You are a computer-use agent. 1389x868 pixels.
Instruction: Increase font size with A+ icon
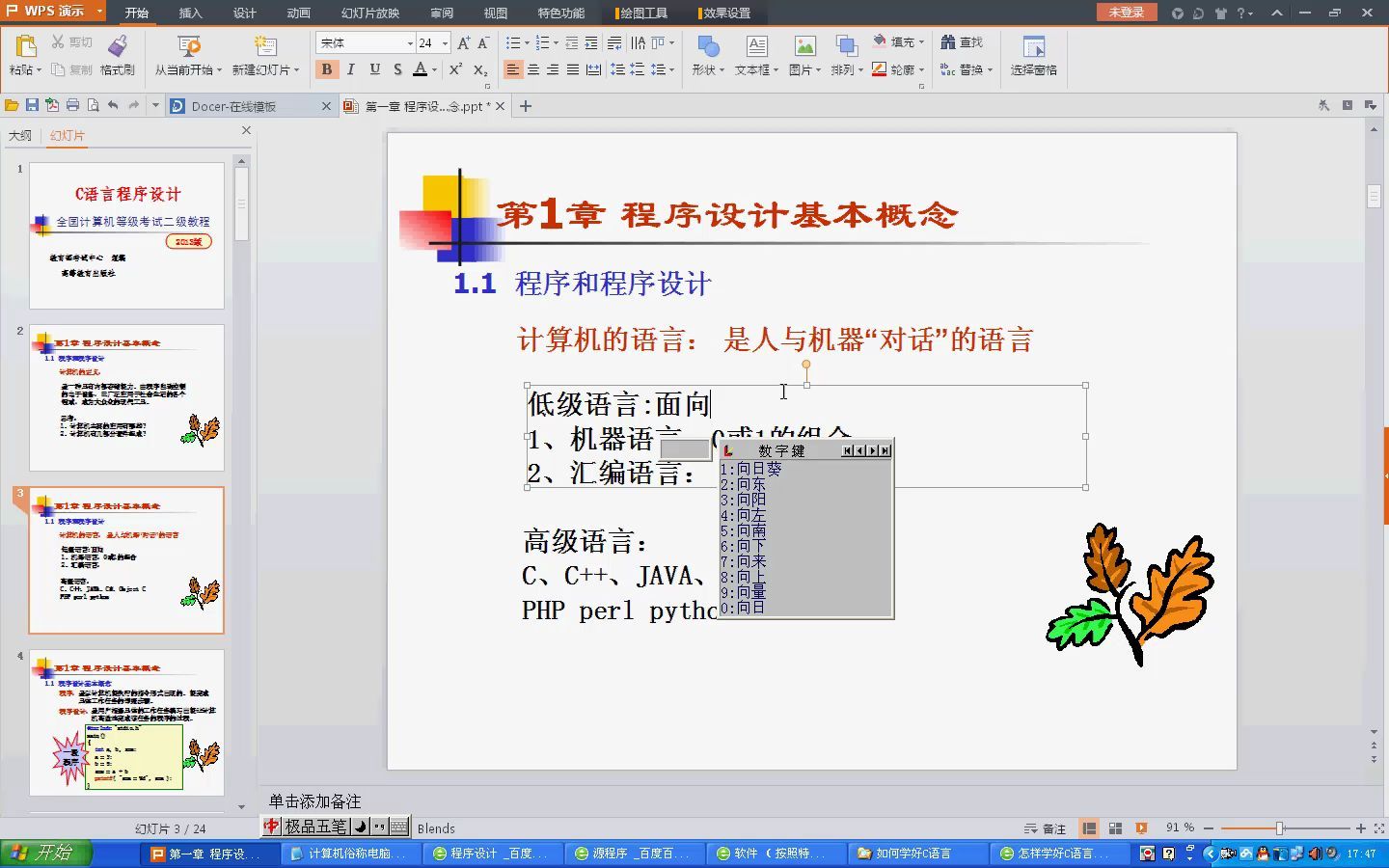point(464,43)
